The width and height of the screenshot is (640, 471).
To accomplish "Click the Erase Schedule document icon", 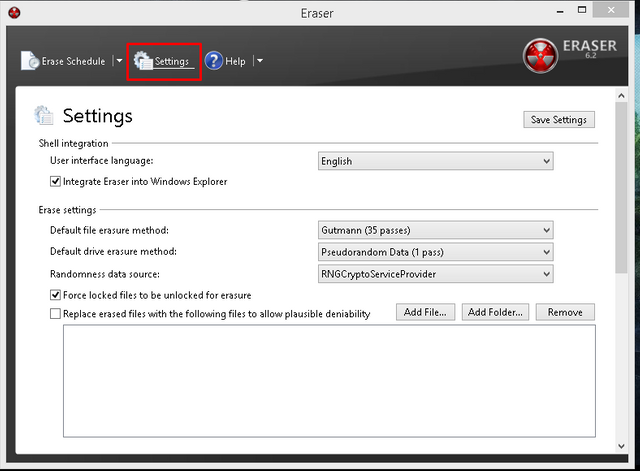I will (x=30, y=61).
